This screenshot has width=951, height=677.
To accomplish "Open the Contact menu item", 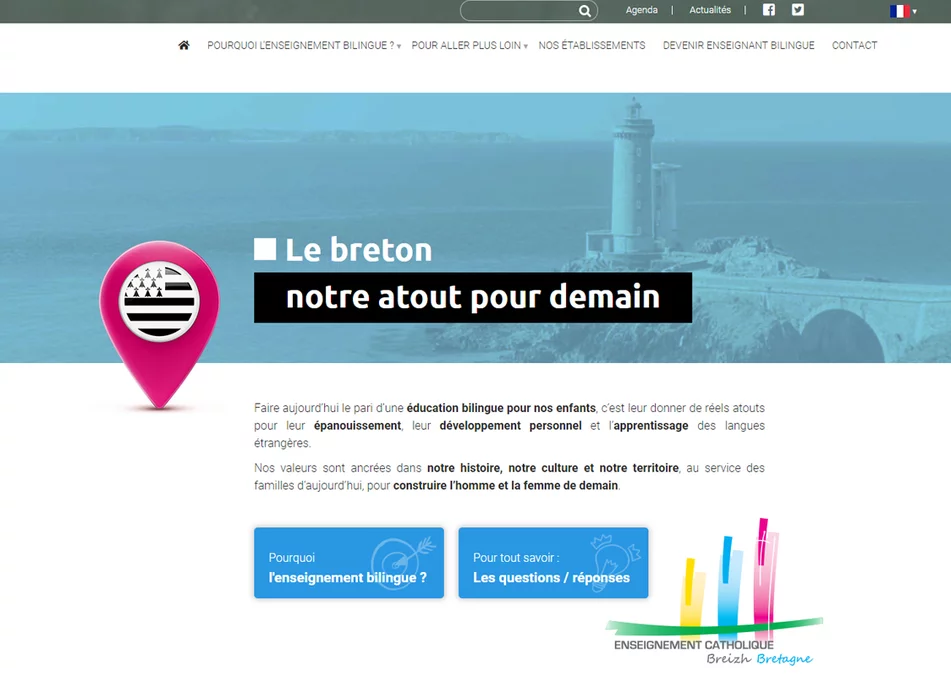I will pos(854,45).
